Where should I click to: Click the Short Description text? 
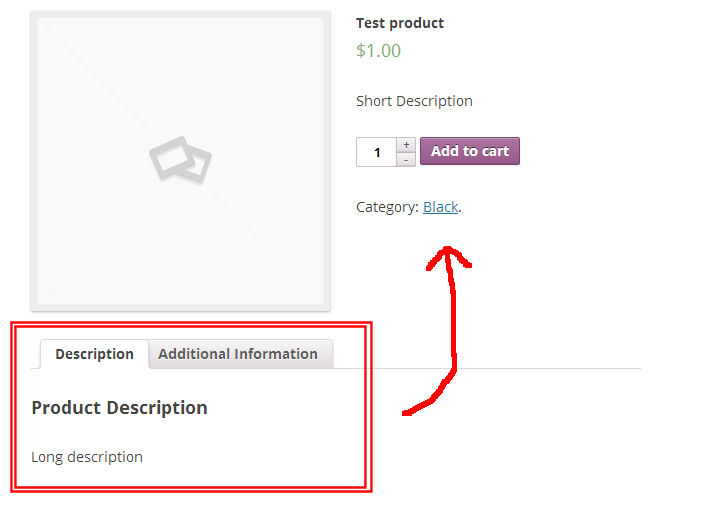pos(414,101)
